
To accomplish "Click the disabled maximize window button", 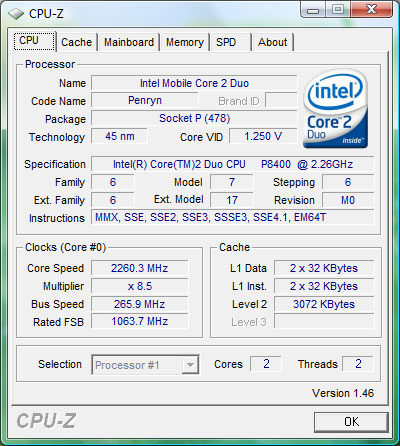I will [338, 10].
